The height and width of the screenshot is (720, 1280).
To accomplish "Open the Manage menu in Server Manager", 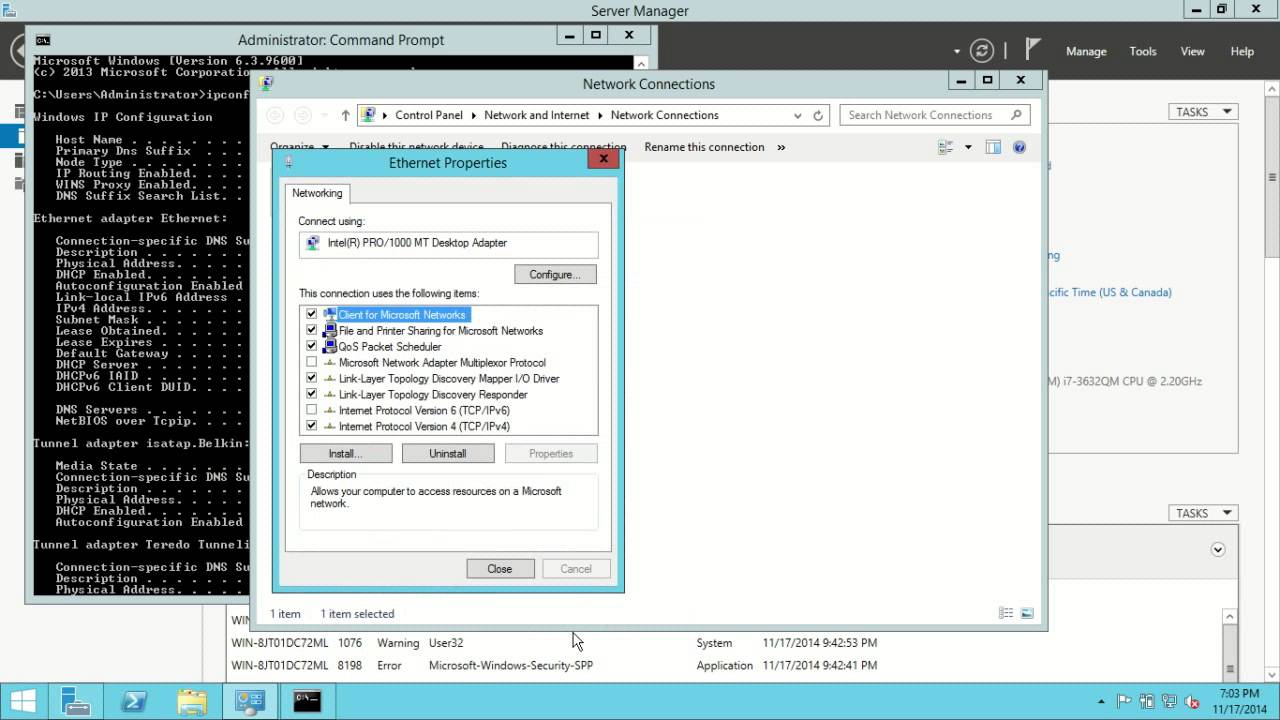I will point(1086,51).
